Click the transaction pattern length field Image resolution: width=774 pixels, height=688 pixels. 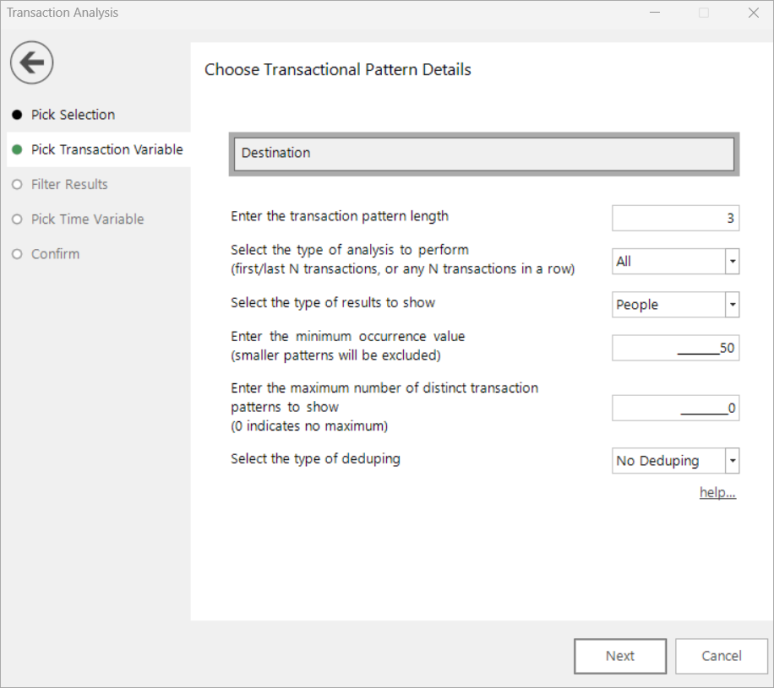pos(675,218)
